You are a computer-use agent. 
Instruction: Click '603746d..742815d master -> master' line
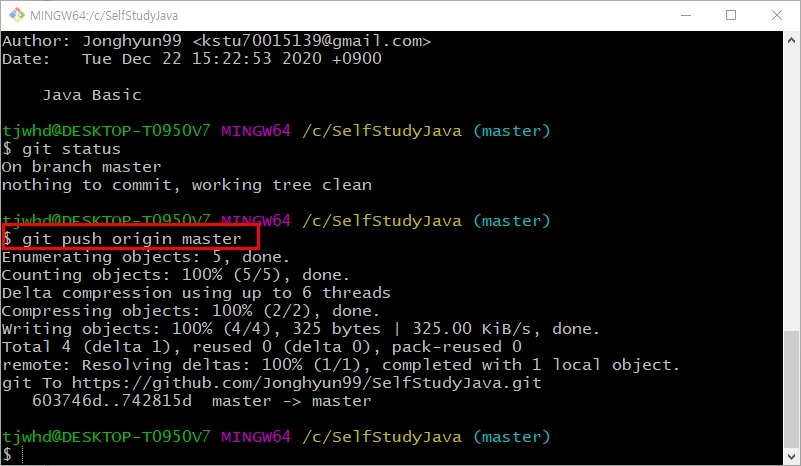[x=202, y=401]
